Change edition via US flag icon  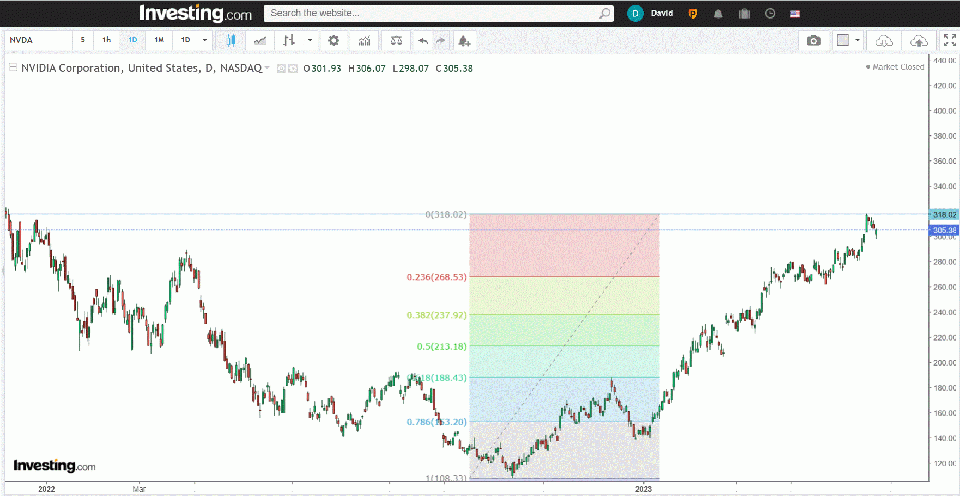[795, 13]
